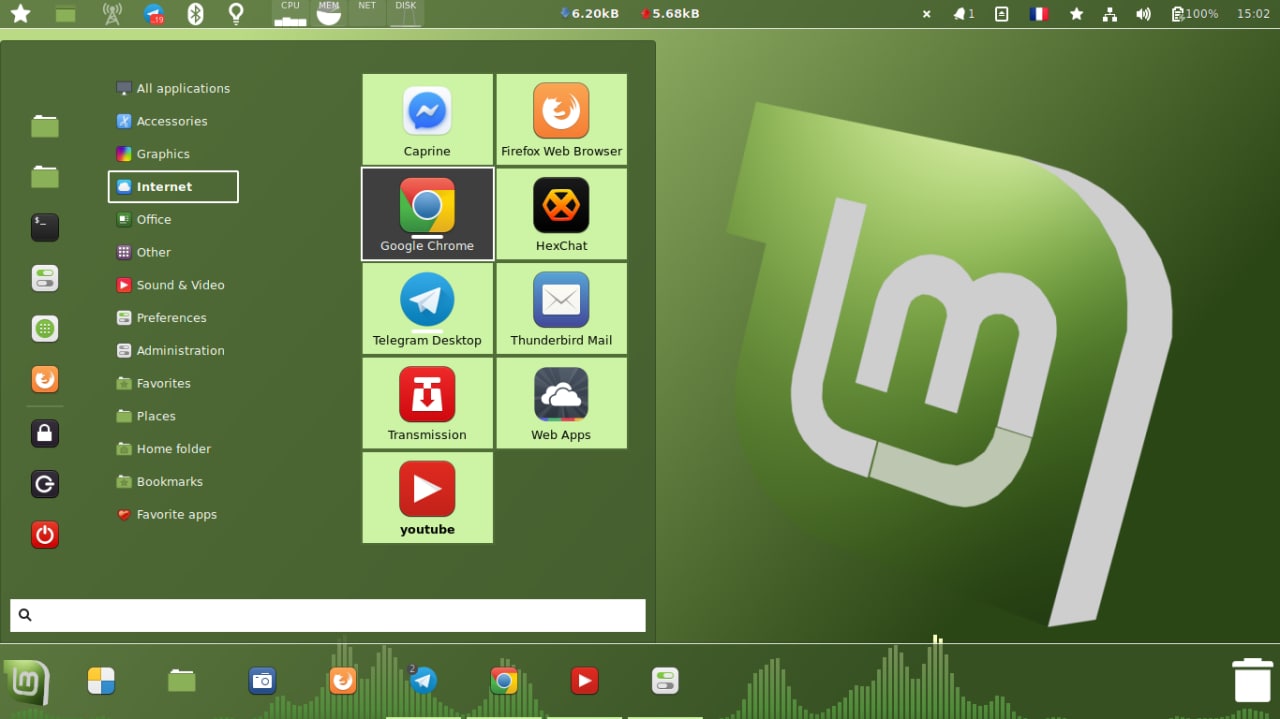This screenshot has height=719, width=1280.
Task: Launch Transmission torrent client
Action: coord(427,403)
